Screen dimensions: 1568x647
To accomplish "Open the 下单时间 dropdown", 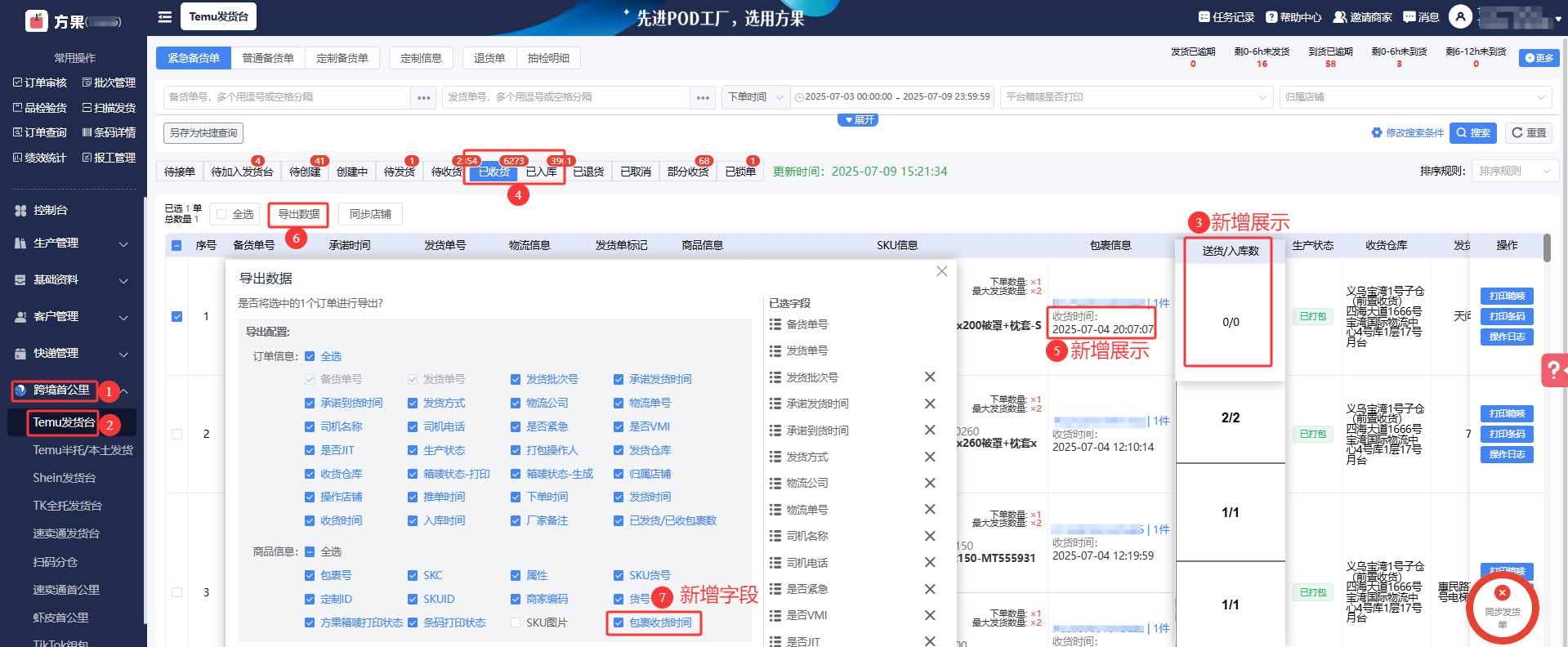I will 755,97.
